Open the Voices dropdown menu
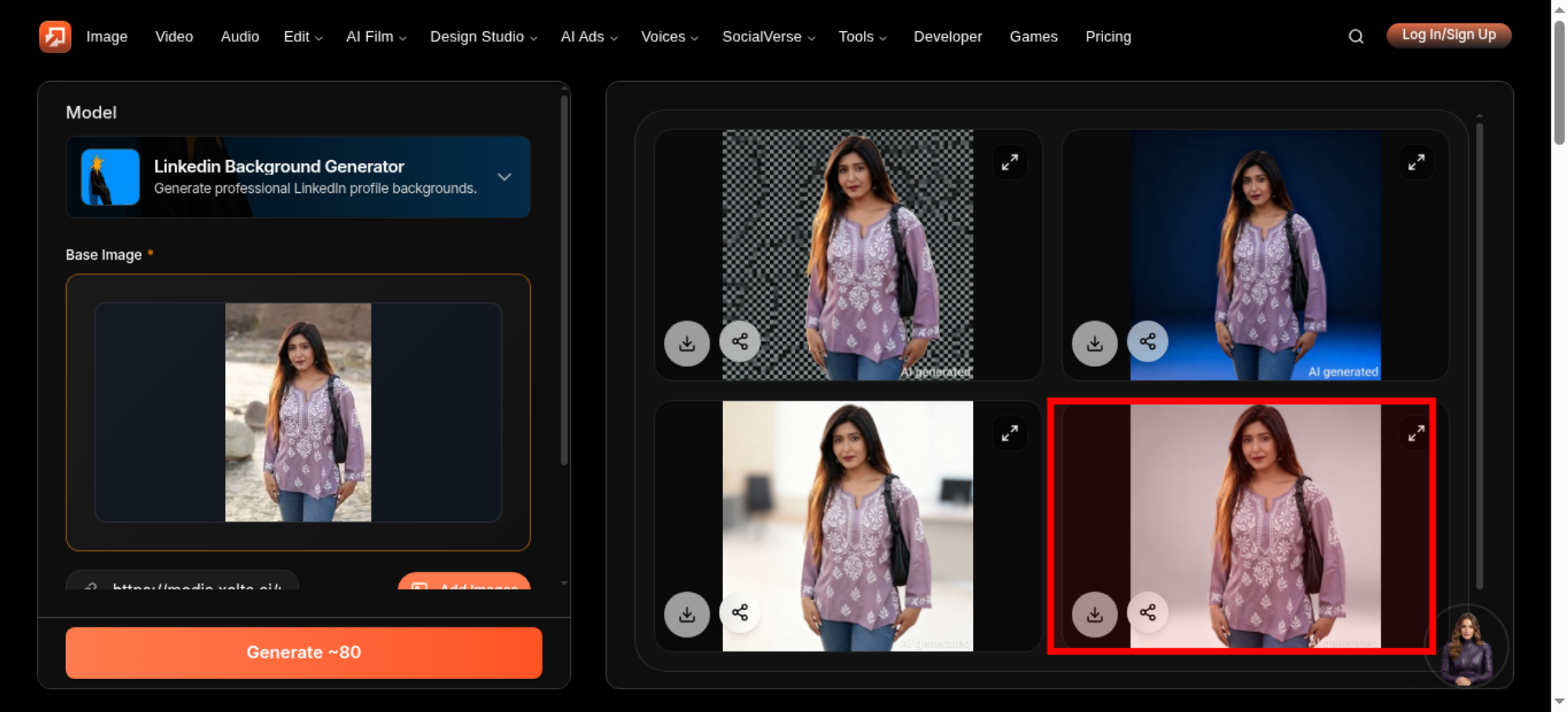 [x=670, y=36]
